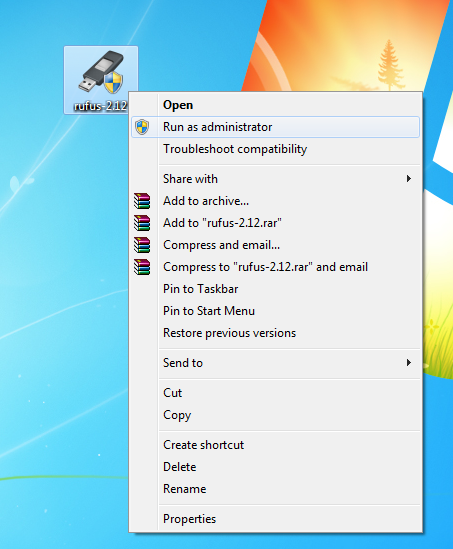Select Delete from the context menu

pos(276,467)
